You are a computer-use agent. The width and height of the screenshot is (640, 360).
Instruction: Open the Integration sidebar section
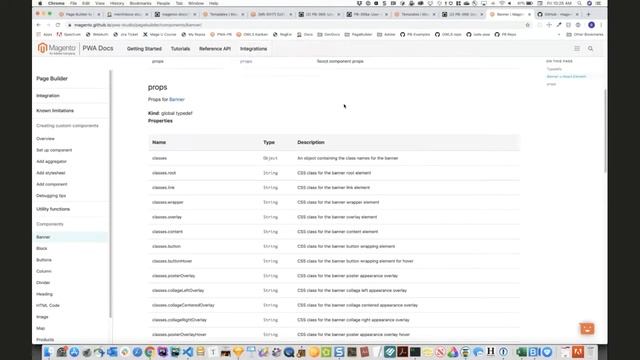pos(48,96)
